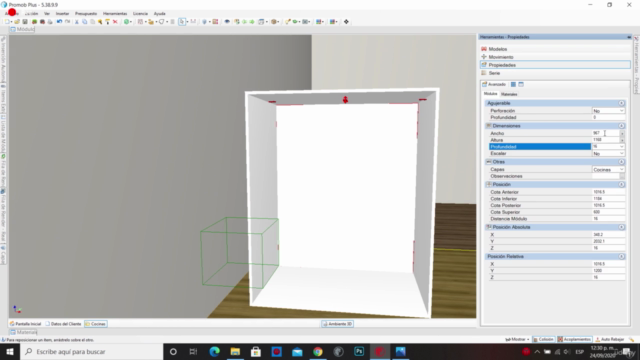Toggle Acoplamientos in the status bar

pyautogui.click(x=574, y=339)
